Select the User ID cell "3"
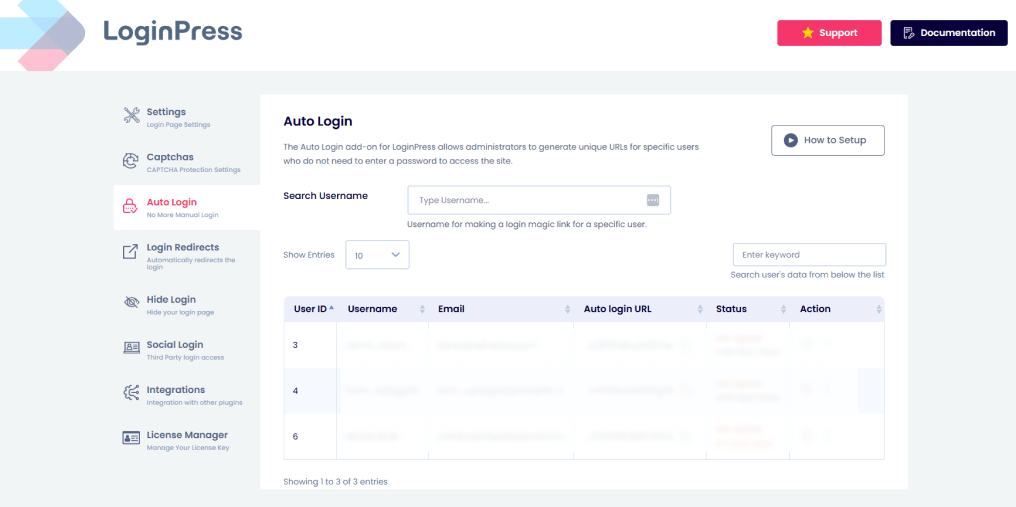This screenshot has width=1016, height=507. (310, 345)
